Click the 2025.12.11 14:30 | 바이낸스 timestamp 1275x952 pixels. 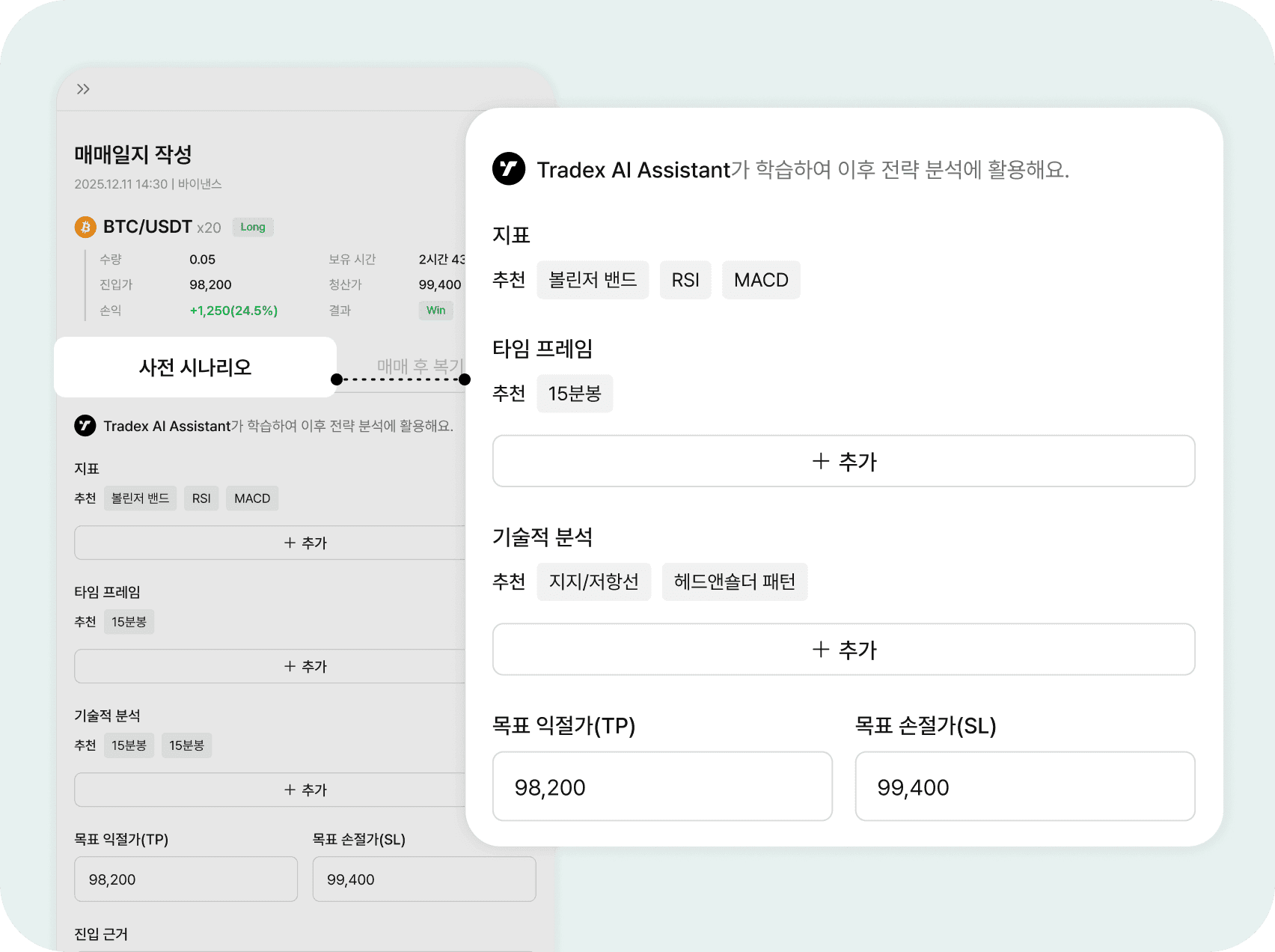coord(148,184)
